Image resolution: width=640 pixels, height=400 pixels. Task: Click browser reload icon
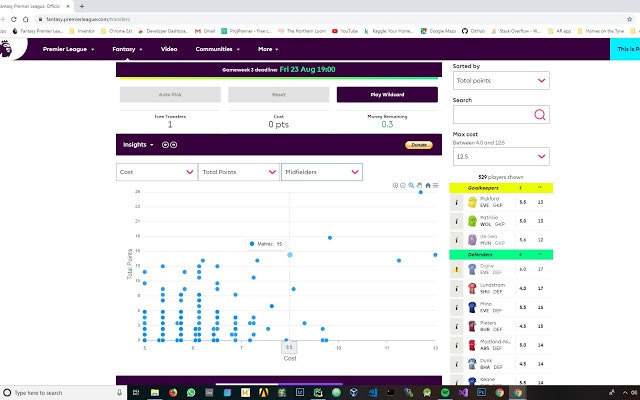13,19
